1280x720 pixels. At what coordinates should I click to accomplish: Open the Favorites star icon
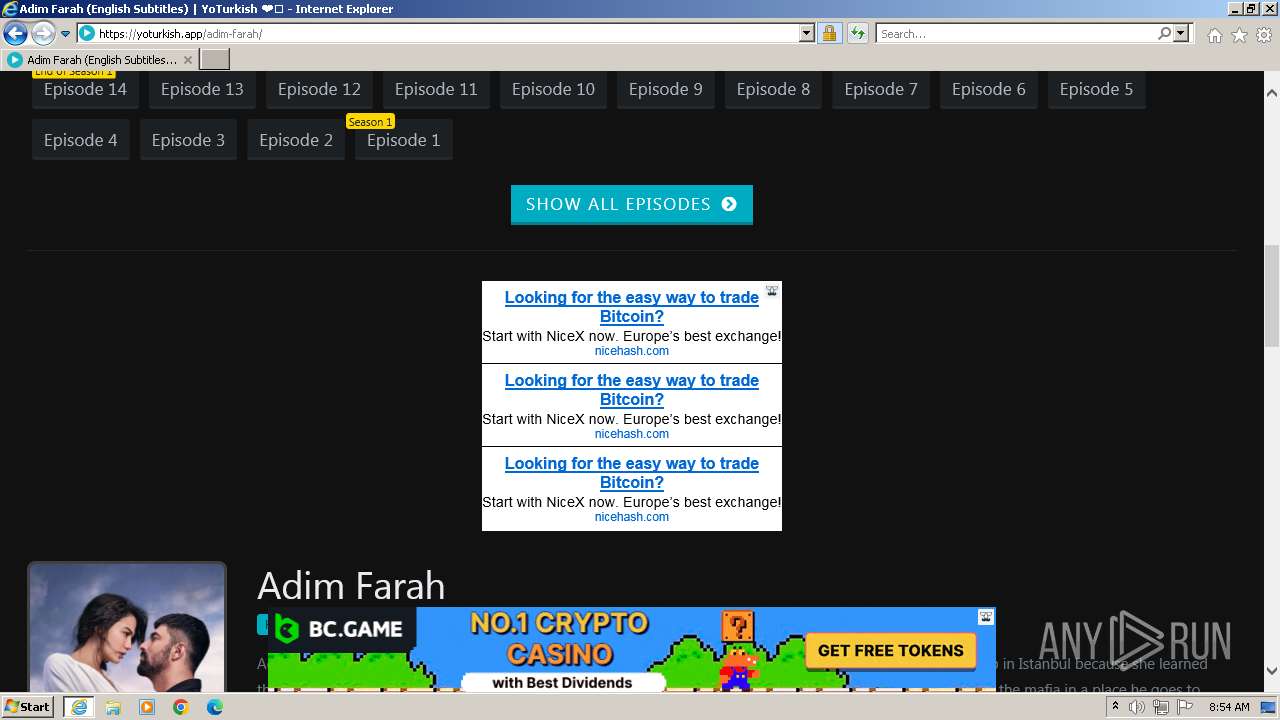coord(1239,35)
